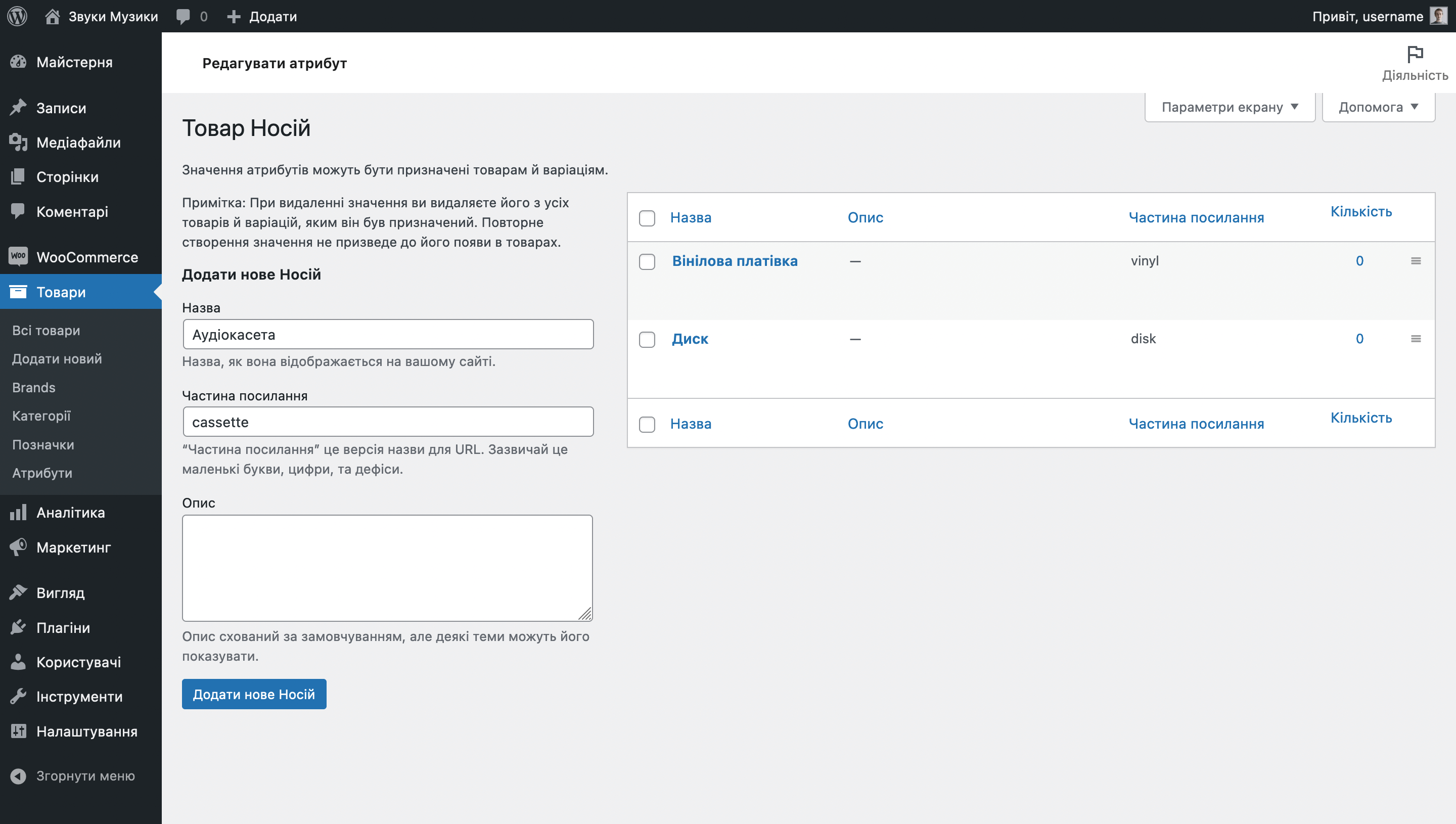The width and height of the screenshot is (1456, 824).
Task: Focus the Опис textarea
Action: [388, 568]
